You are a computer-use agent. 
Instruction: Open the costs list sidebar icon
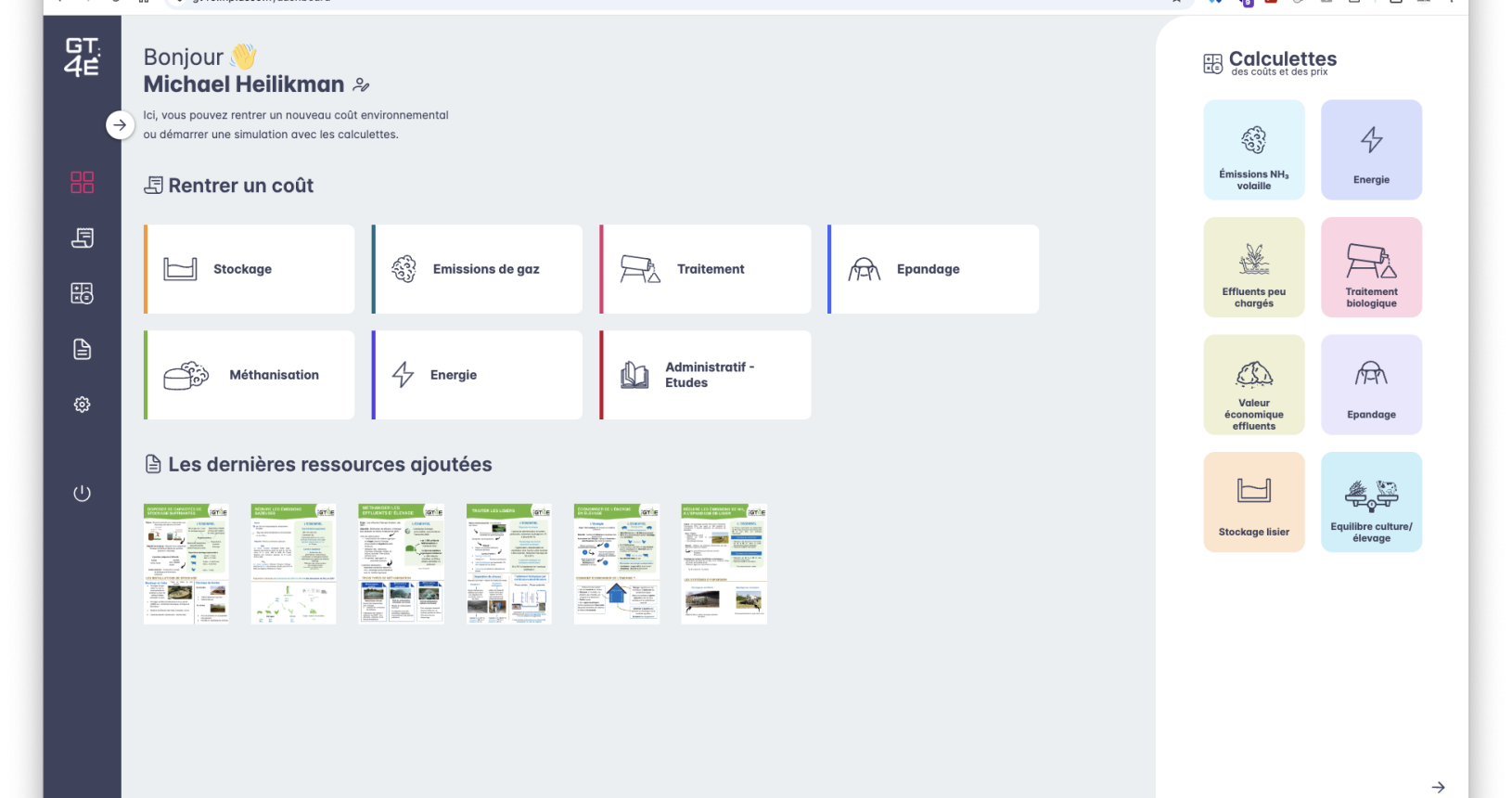(82, 238)
